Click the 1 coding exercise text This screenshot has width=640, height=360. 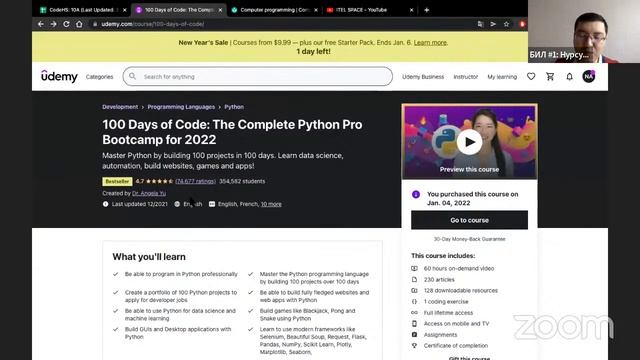tap(446, 302)
